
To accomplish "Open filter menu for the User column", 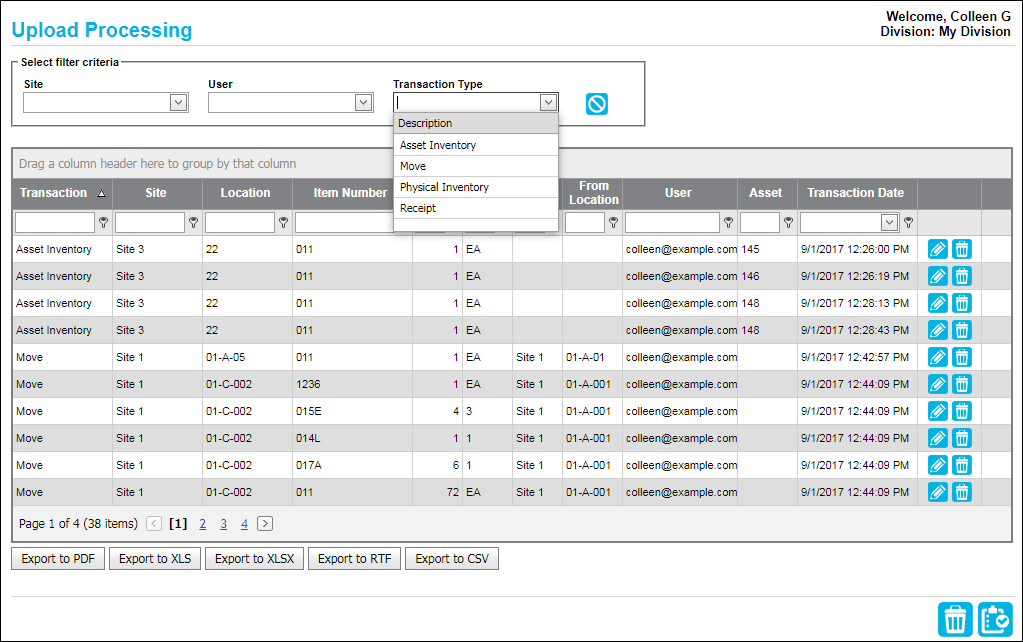I will click(728, 222).
